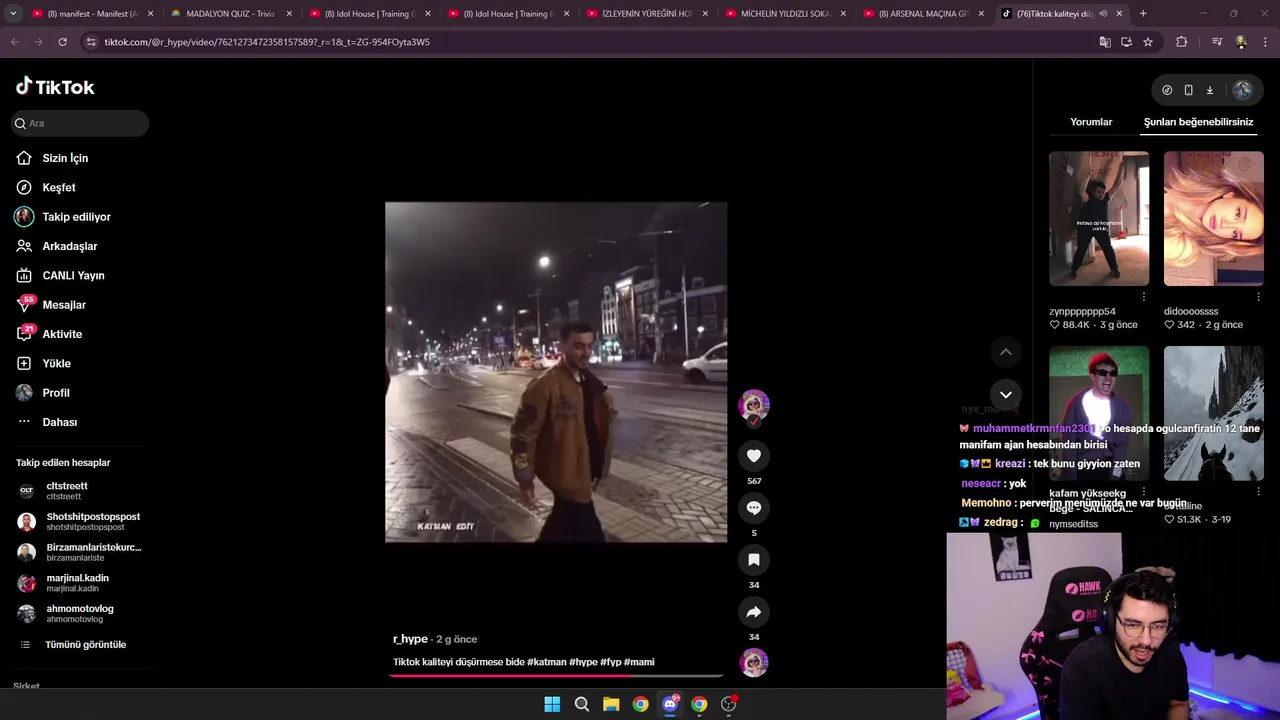Click the #katman hashtag
1280x720 pixels.
[x=547, y=662]
